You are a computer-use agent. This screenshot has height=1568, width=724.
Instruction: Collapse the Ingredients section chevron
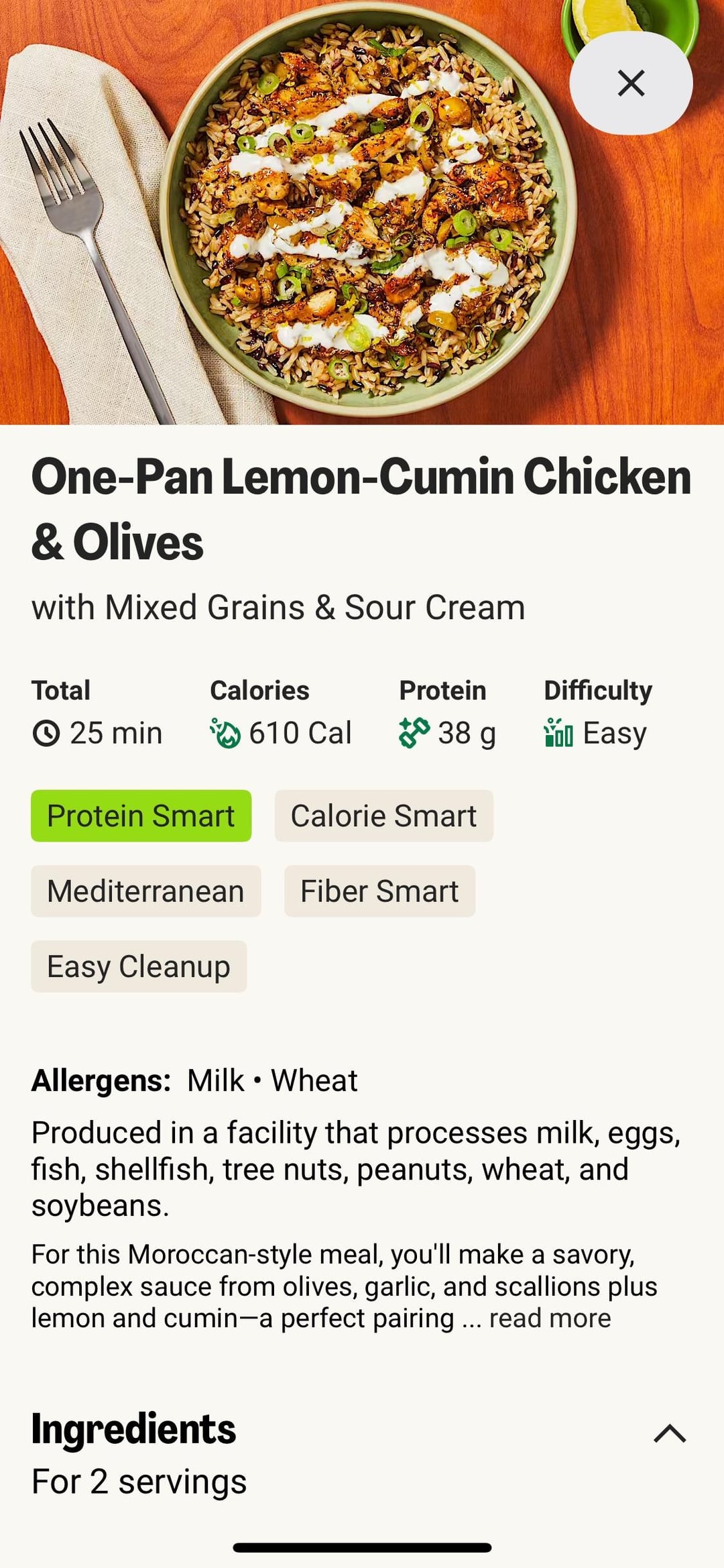click(x=669, y=1434)
